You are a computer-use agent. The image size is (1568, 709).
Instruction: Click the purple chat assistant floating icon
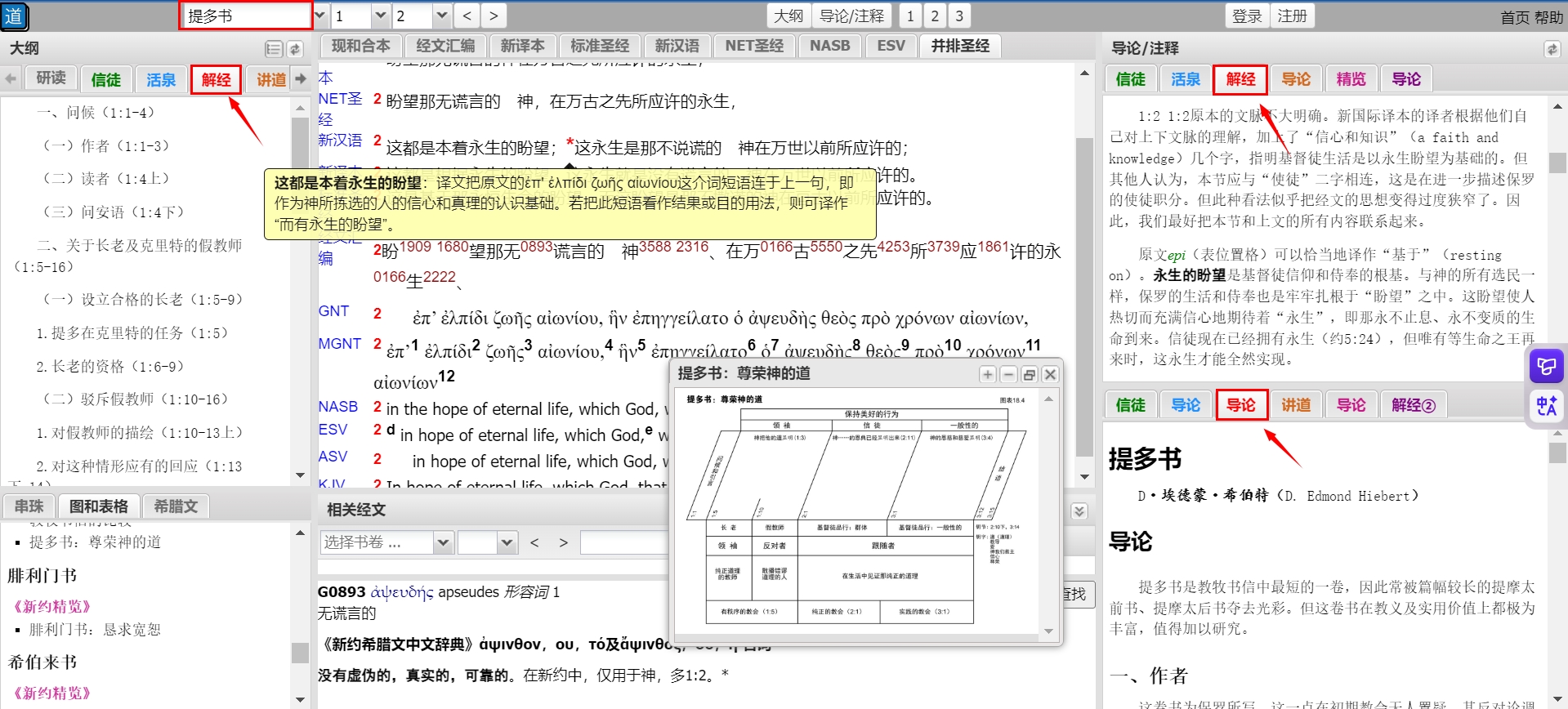tap(1546, 367)
